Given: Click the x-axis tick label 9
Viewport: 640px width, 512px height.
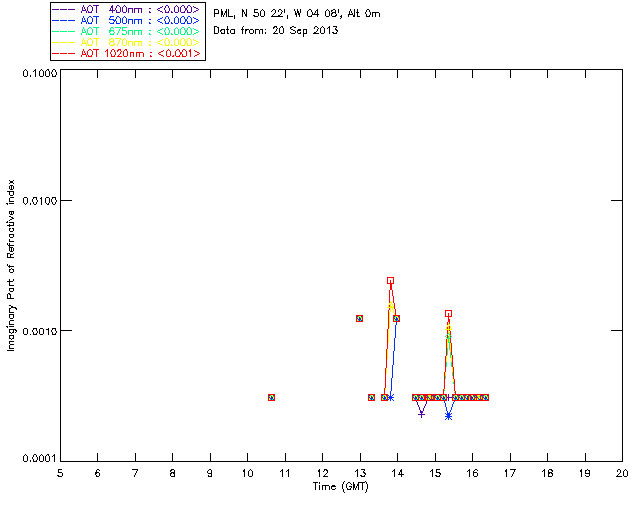Looking at the screenshot, I should pos(210,473).
